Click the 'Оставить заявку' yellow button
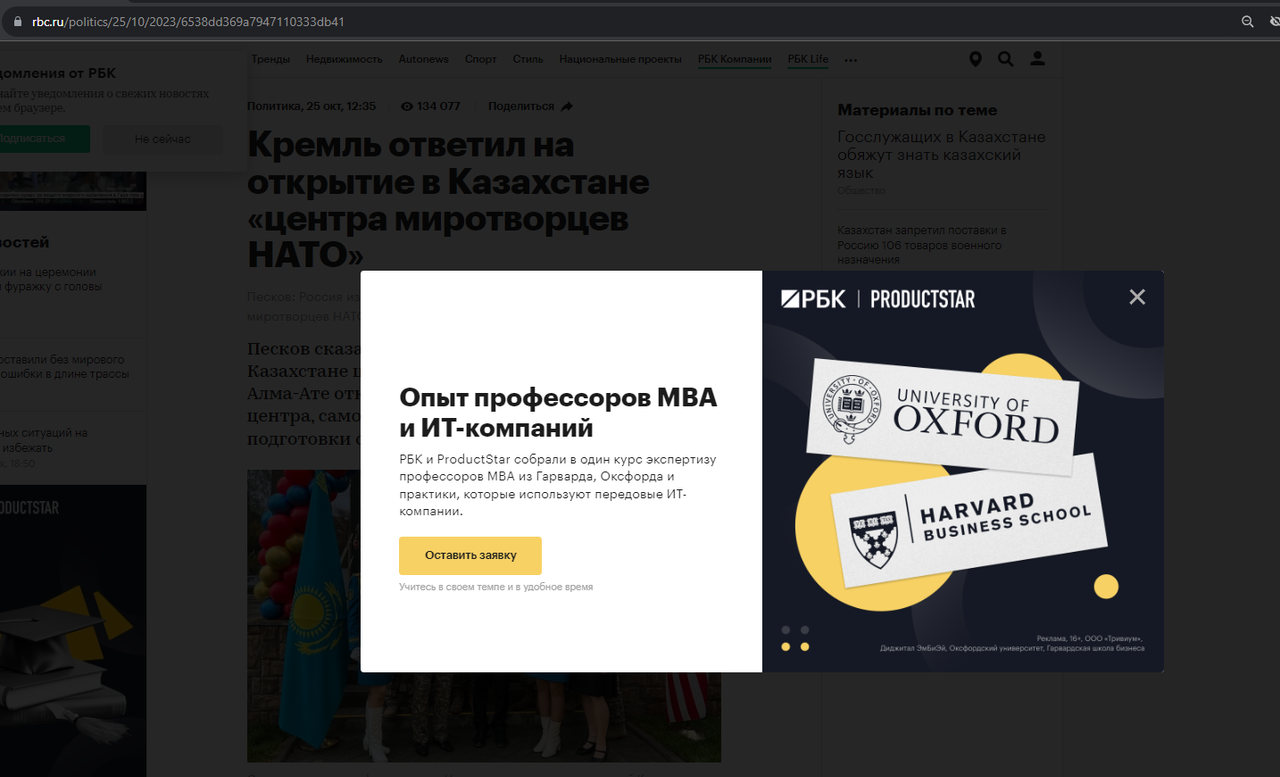 point(470,555)
